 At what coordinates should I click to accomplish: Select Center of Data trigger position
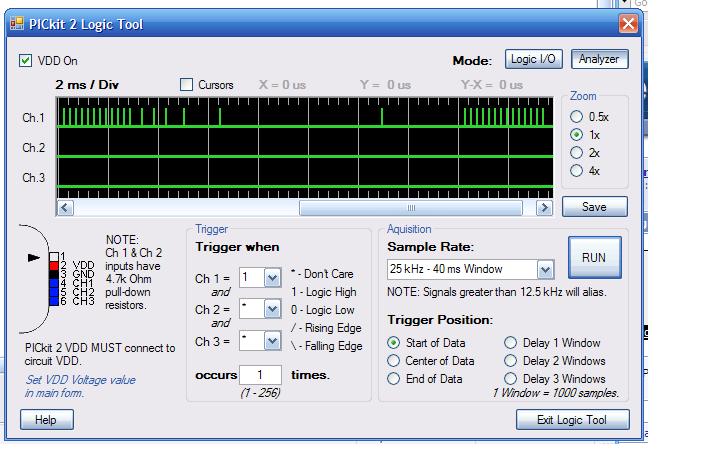tap(394, 360)
